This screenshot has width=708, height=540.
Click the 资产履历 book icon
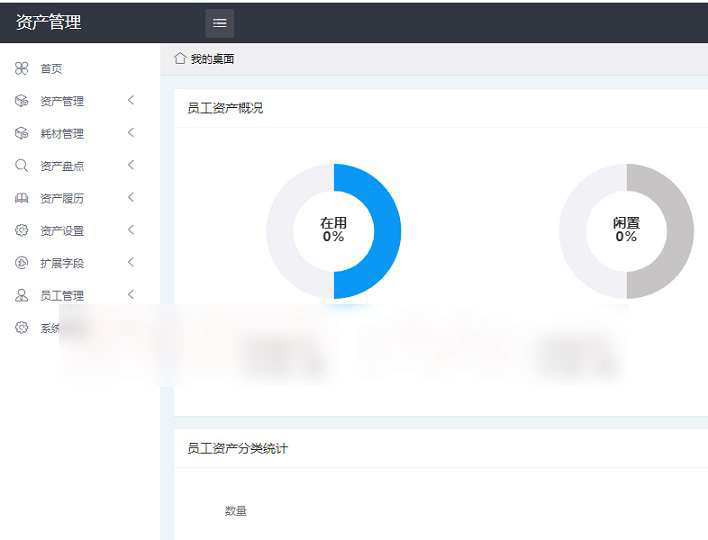(21, 198)
